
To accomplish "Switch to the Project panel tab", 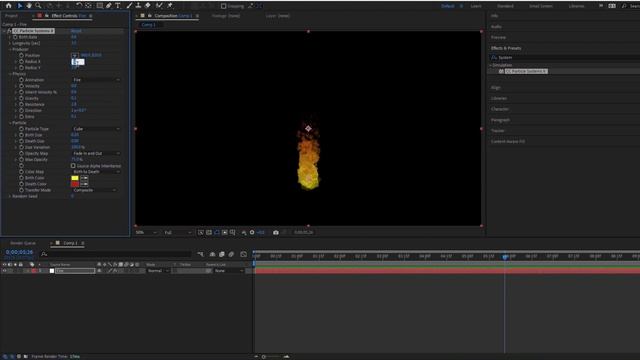I will [11, 16].
